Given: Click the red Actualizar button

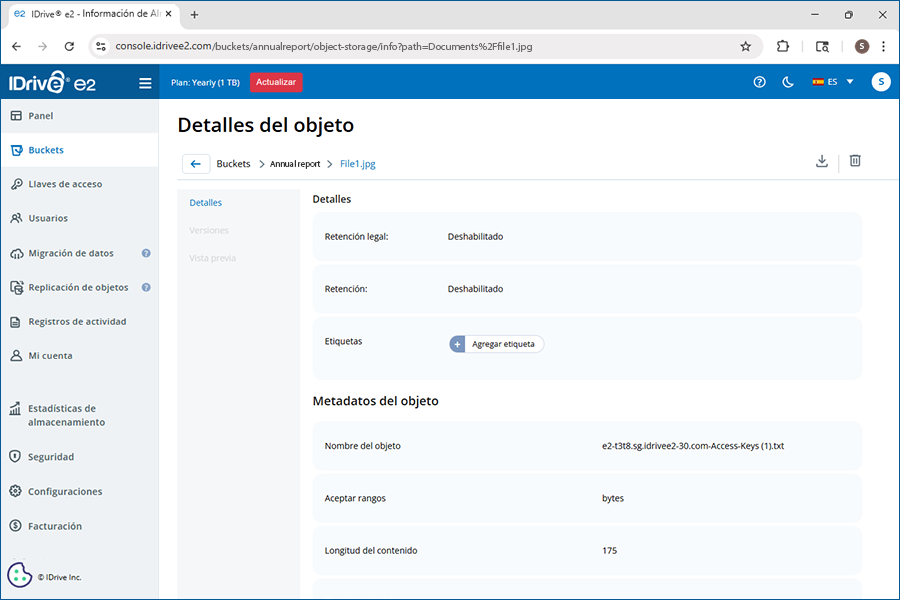Looking at the screenshot, I should point(276,82).
